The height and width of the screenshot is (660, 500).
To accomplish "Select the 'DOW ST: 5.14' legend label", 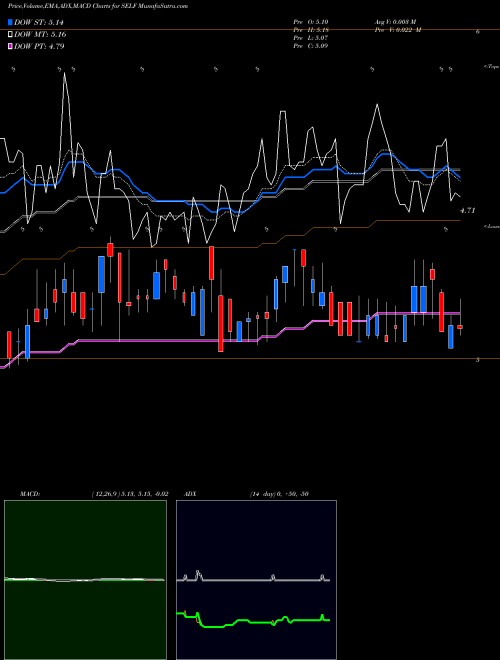I will coord(39,22).
